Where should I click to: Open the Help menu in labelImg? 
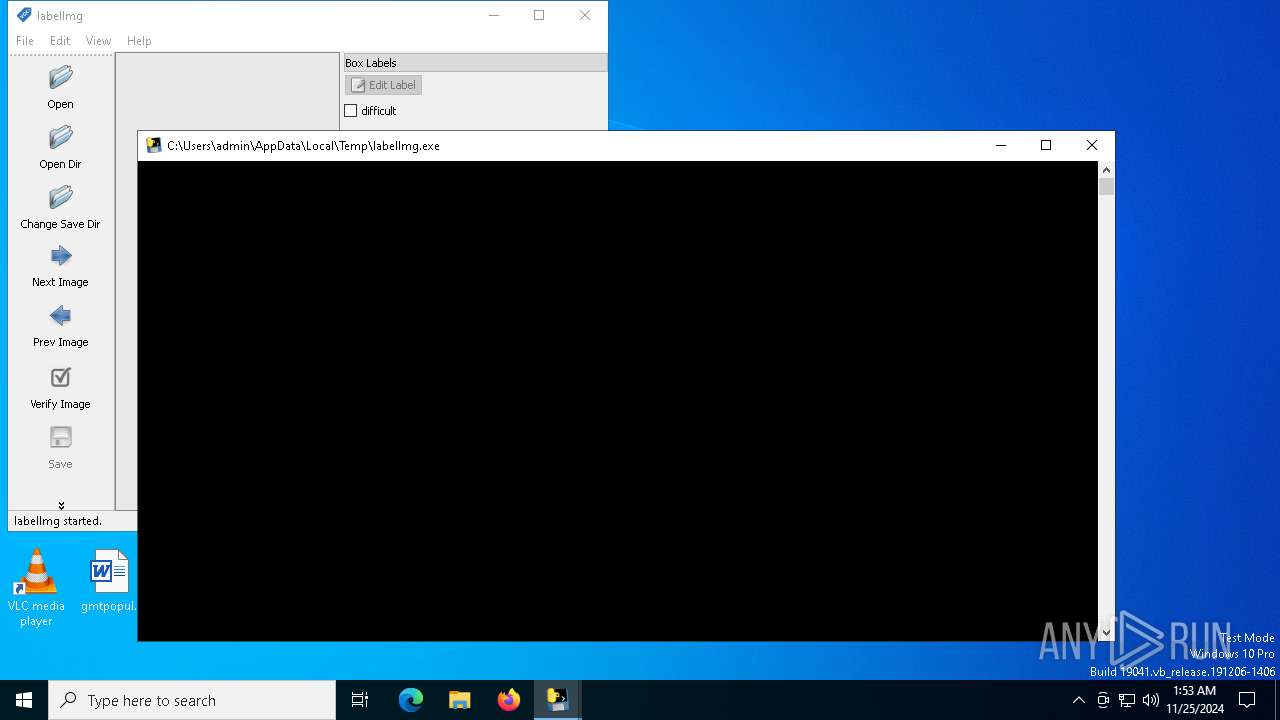(139, 41)
